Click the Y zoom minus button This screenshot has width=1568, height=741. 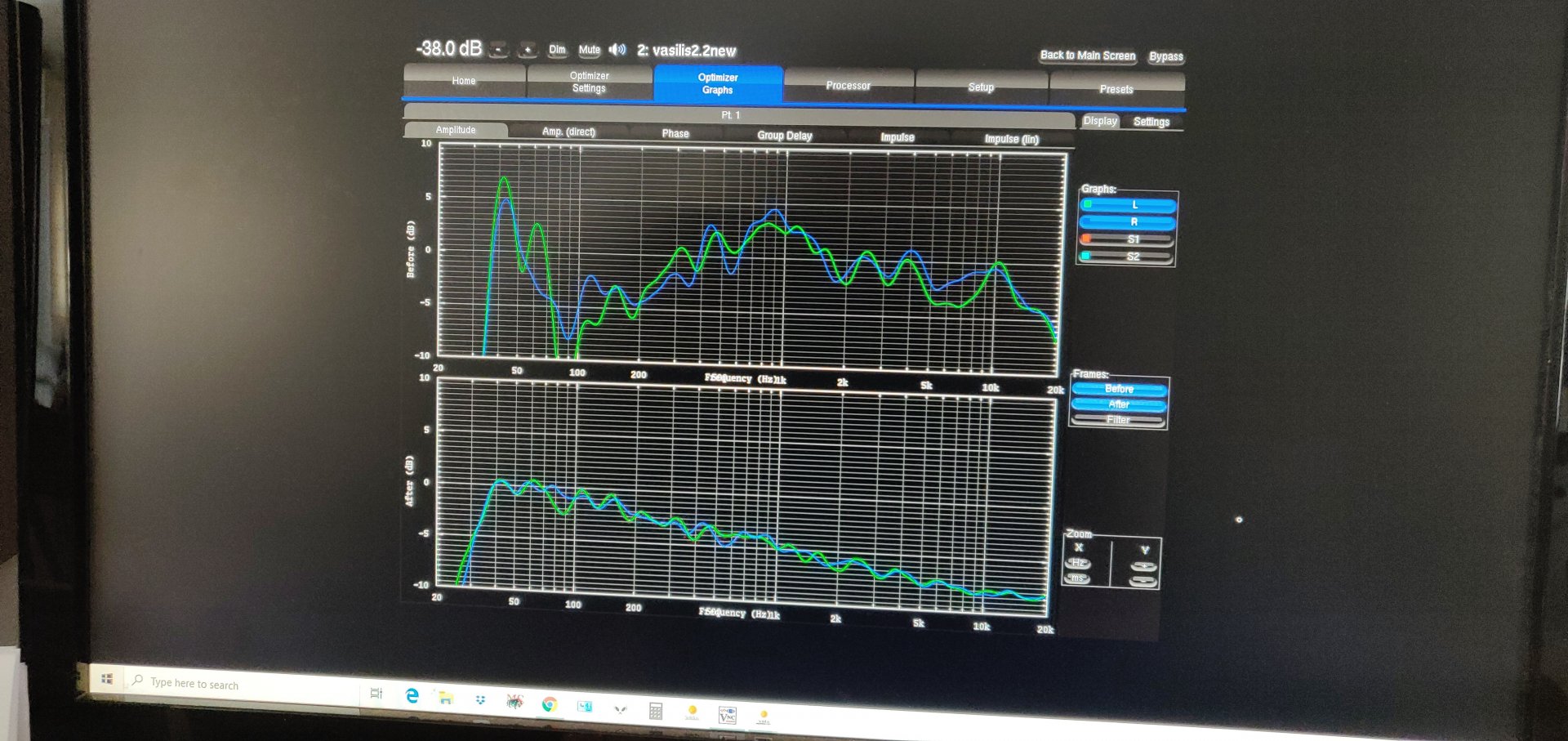[1143, 581]
